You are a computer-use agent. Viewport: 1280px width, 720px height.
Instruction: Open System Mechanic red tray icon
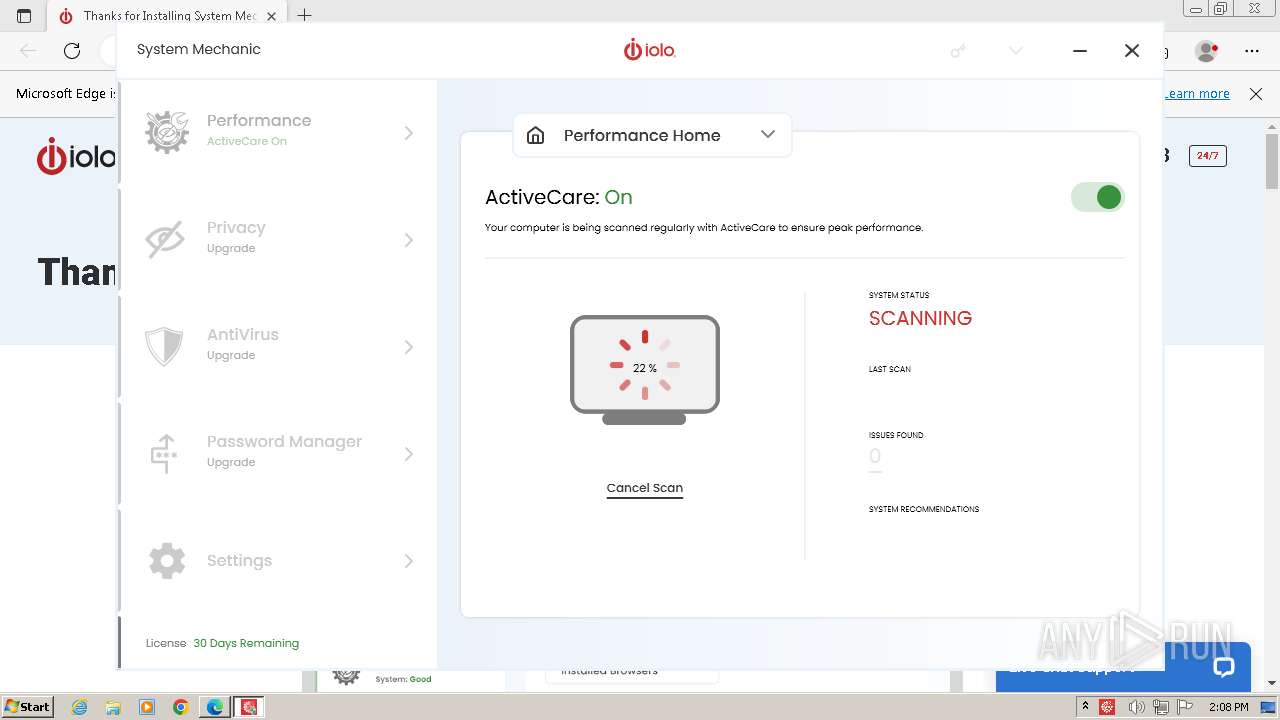[x=1108, y=707]
